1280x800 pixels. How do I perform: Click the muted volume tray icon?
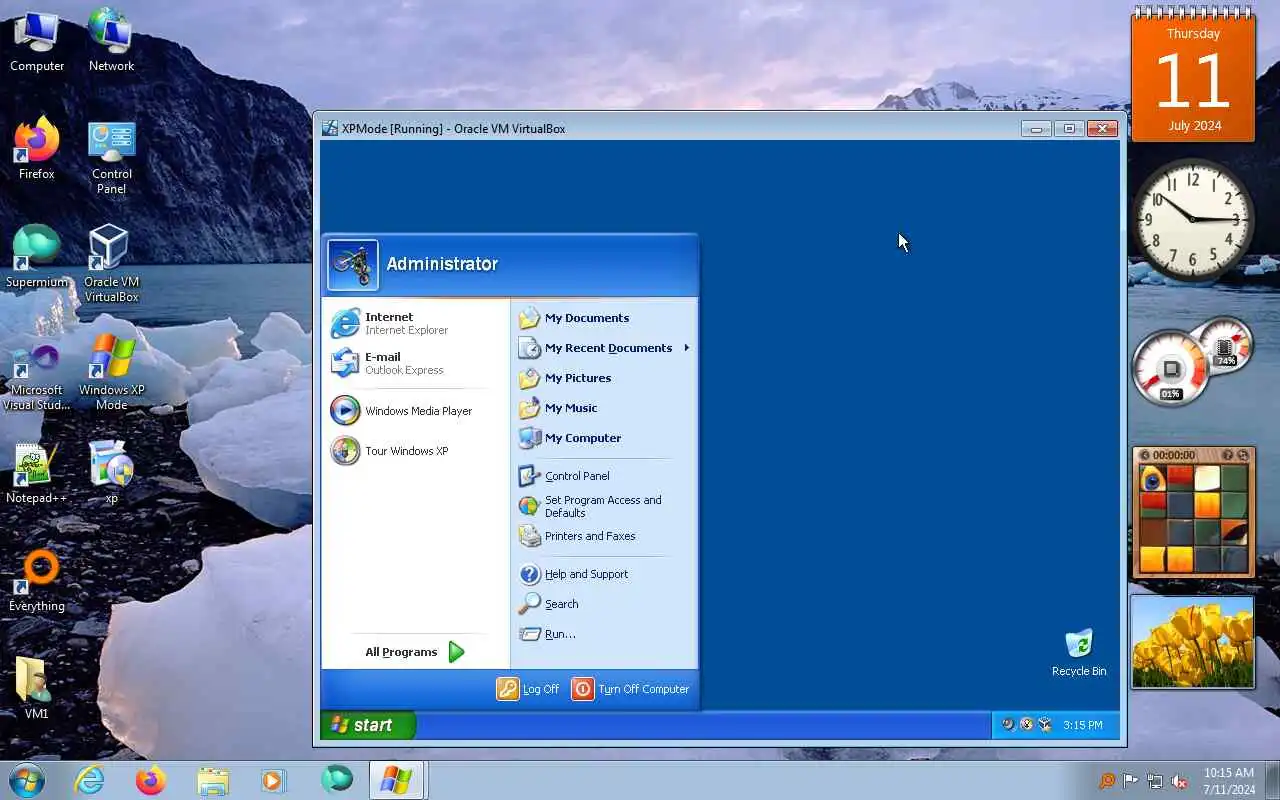pos(1180,781)
